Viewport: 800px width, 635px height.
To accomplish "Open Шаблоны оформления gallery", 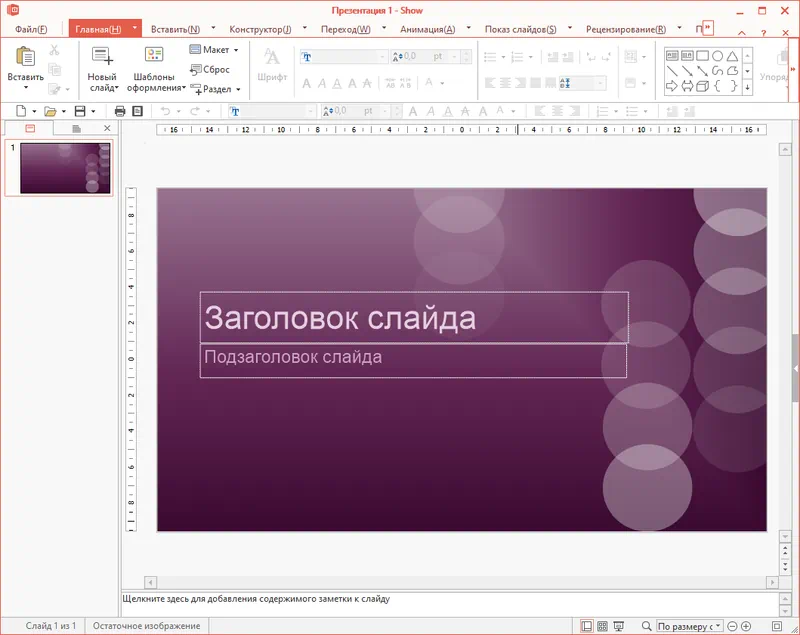I will click(x=155, y=57).
